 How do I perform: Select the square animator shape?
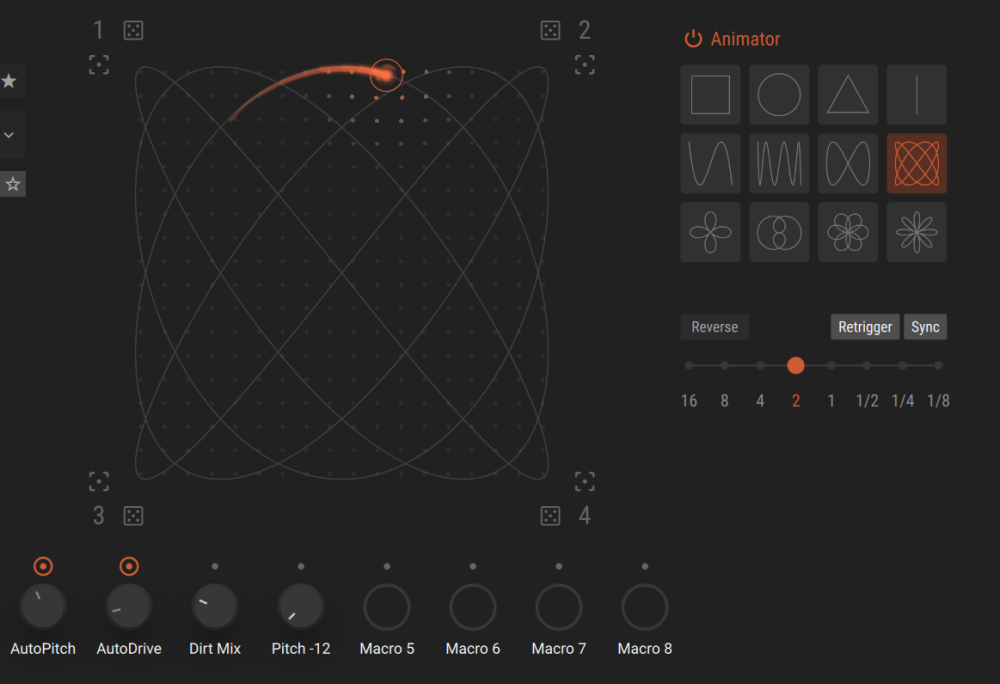coord(710,94)
